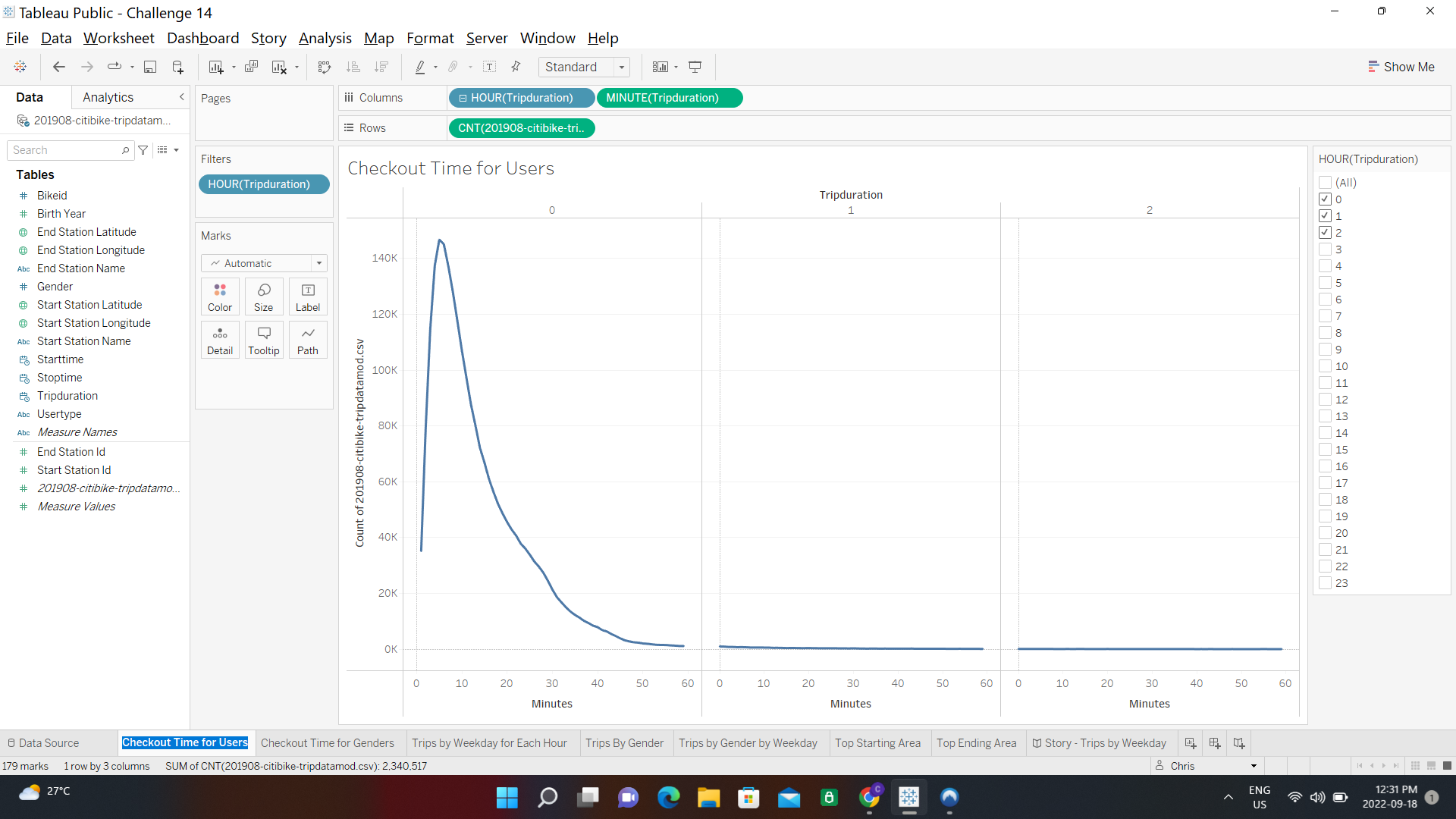The width and height of the screenshot is (1456, 819).
Task: Check the (All) option in the filter panel
Action: tap(1324, 182)
